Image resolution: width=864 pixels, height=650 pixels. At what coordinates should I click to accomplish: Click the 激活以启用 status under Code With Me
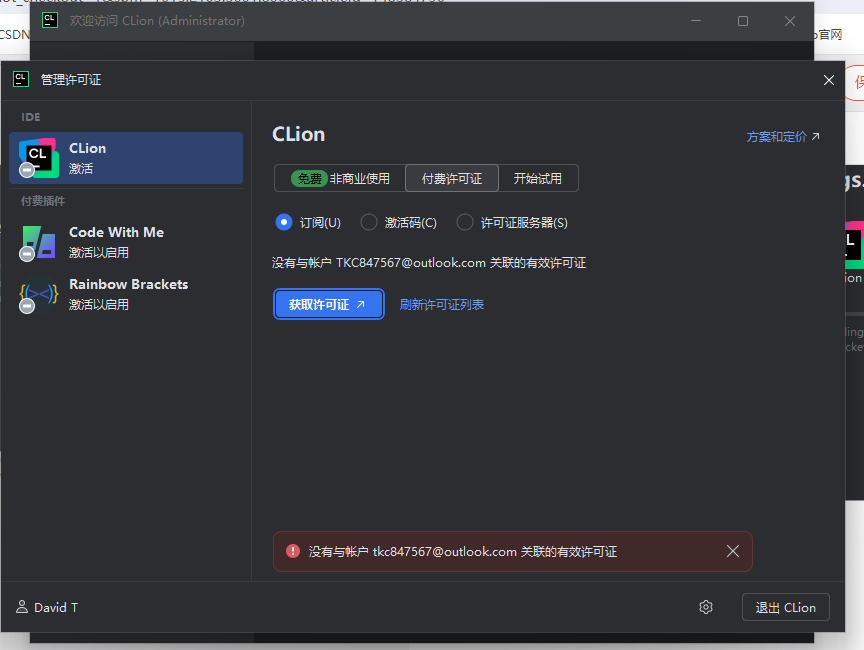(x=99, y=252)
